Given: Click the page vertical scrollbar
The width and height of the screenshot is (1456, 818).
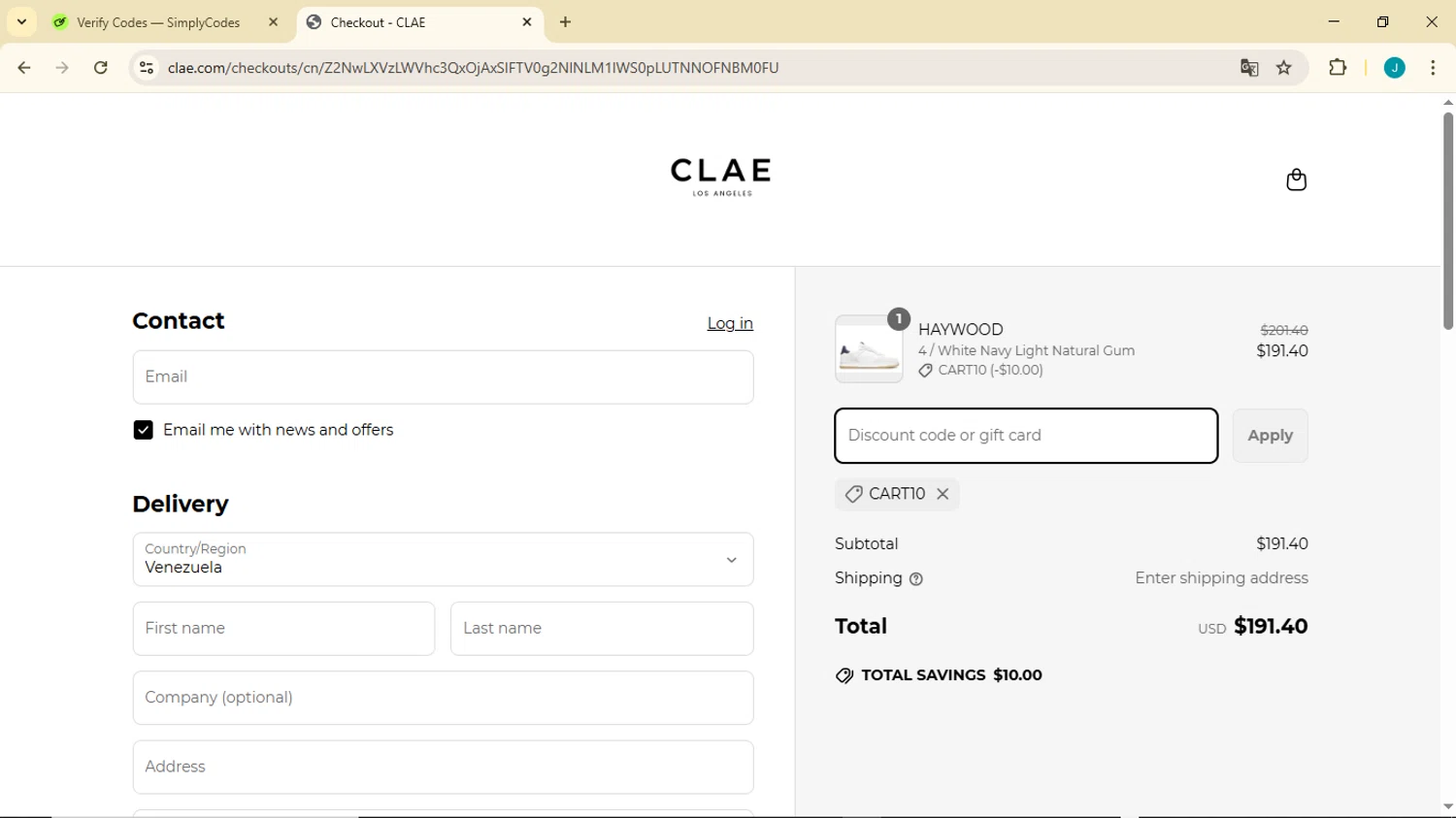Looking at the screenshot, I should (1447, 221).
